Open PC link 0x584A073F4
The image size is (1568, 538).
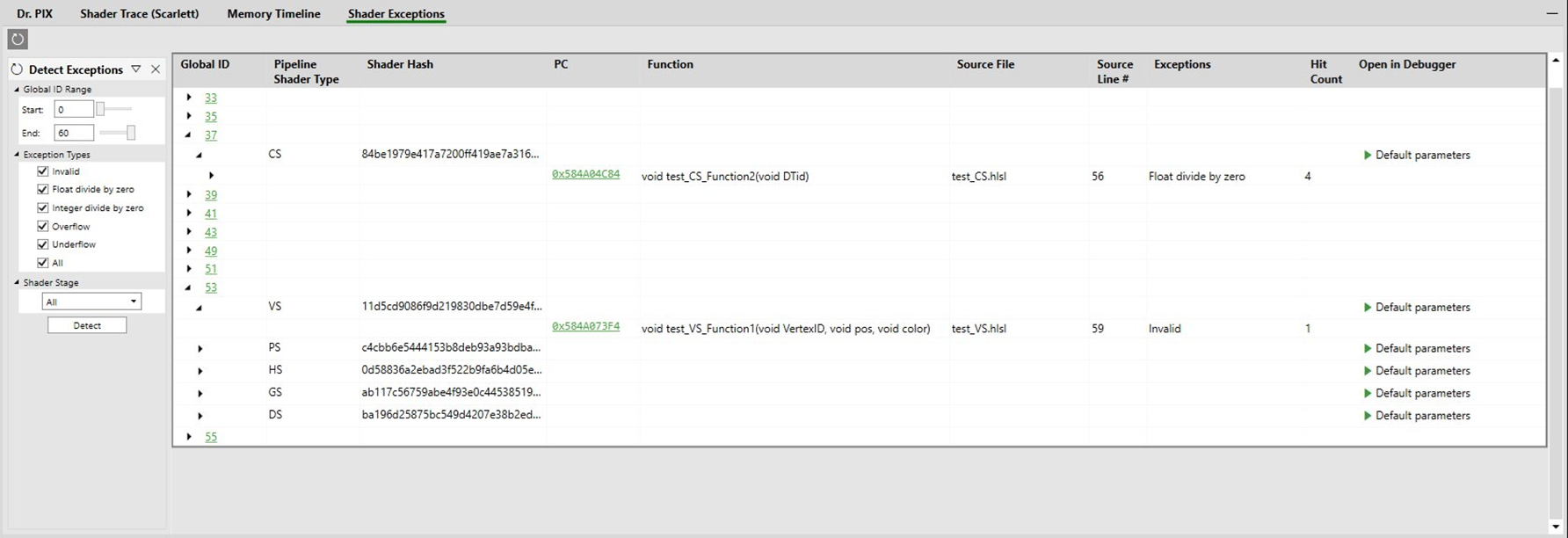[x=585, y=326]
